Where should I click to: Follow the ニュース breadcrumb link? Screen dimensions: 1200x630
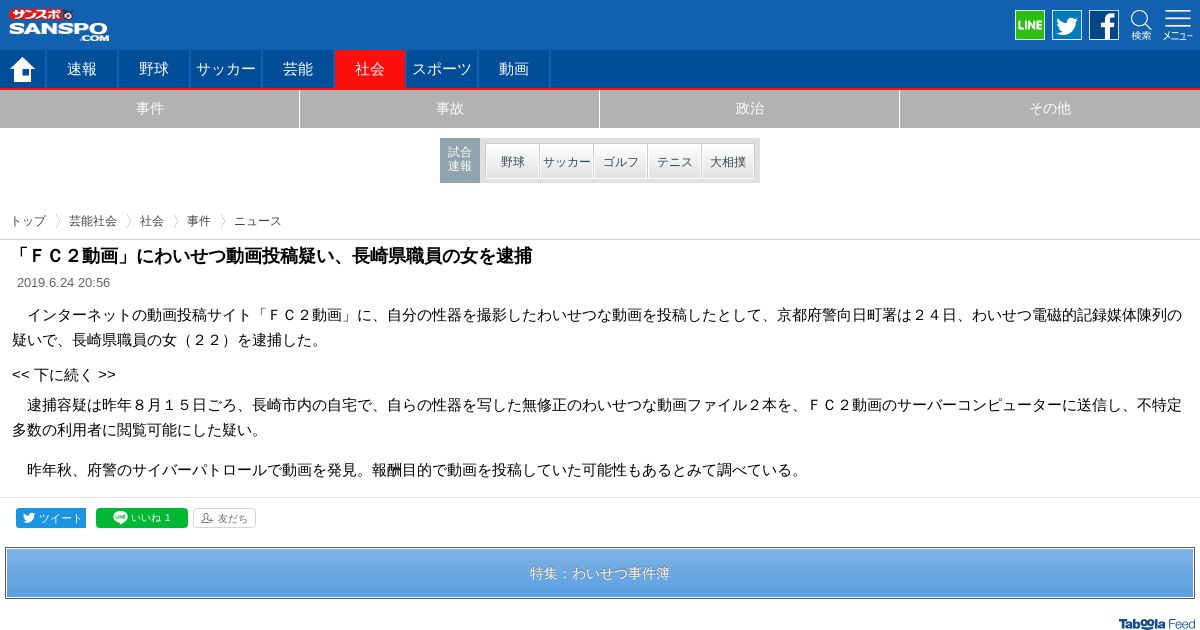258,221
